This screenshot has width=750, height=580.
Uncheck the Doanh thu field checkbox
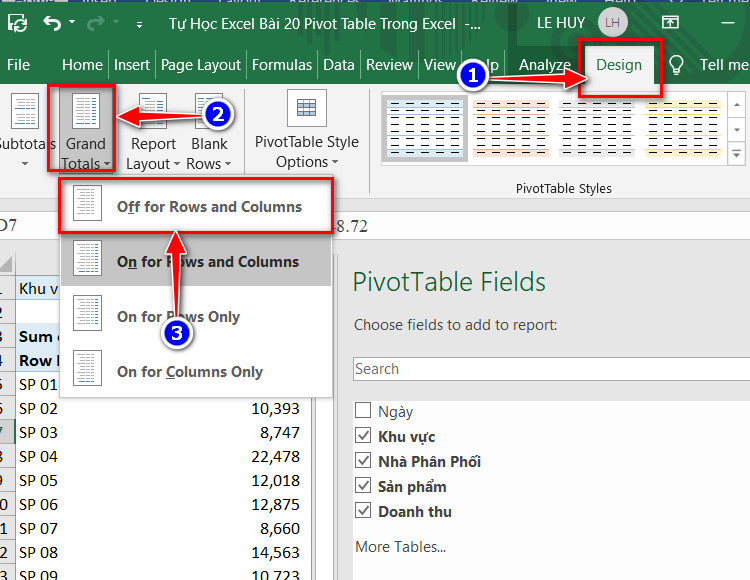point(363,511)
